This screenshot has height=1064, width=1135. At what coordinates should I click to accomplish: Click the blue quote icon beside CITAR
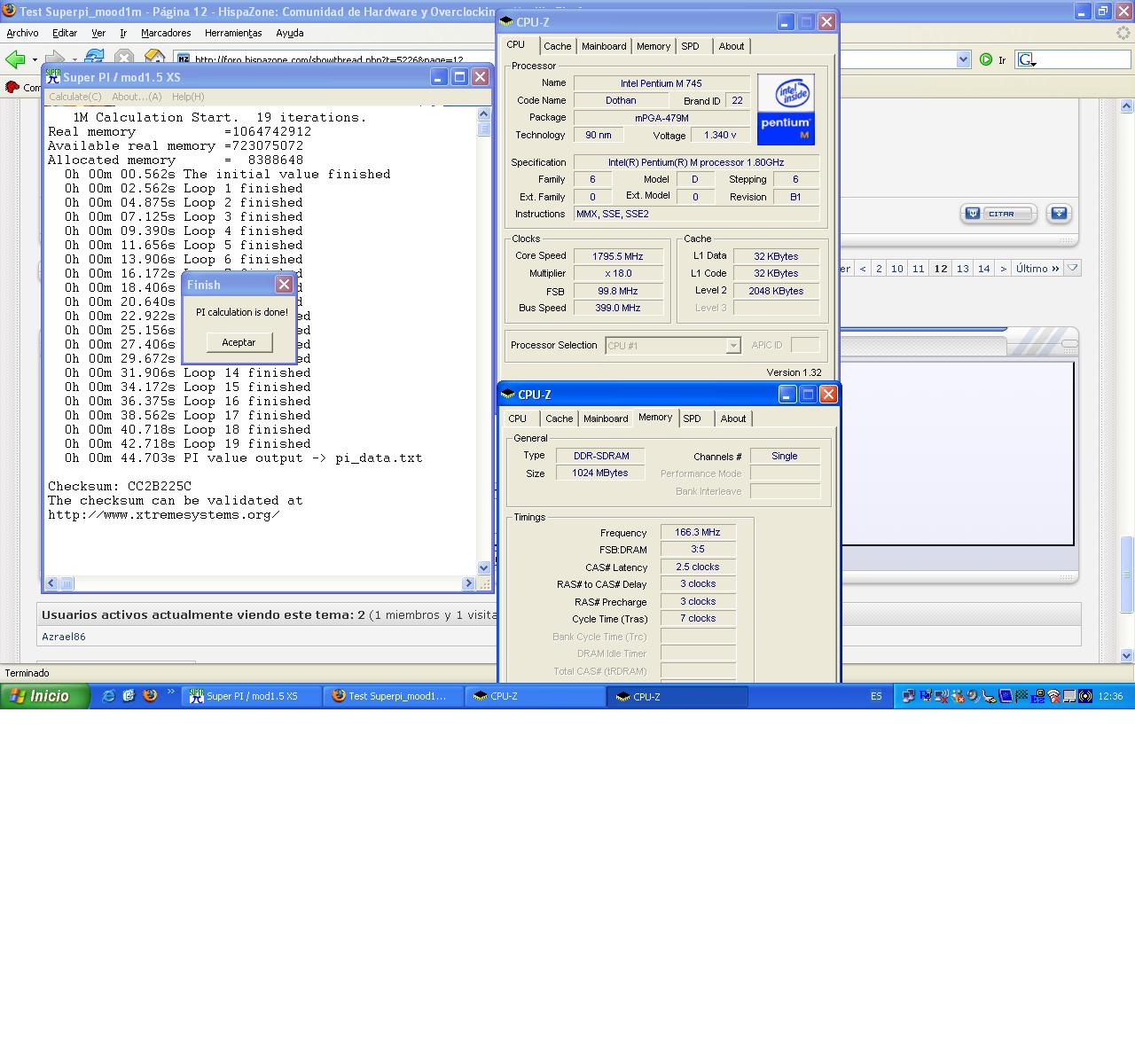pyautogui.click(x=973, y=214)
